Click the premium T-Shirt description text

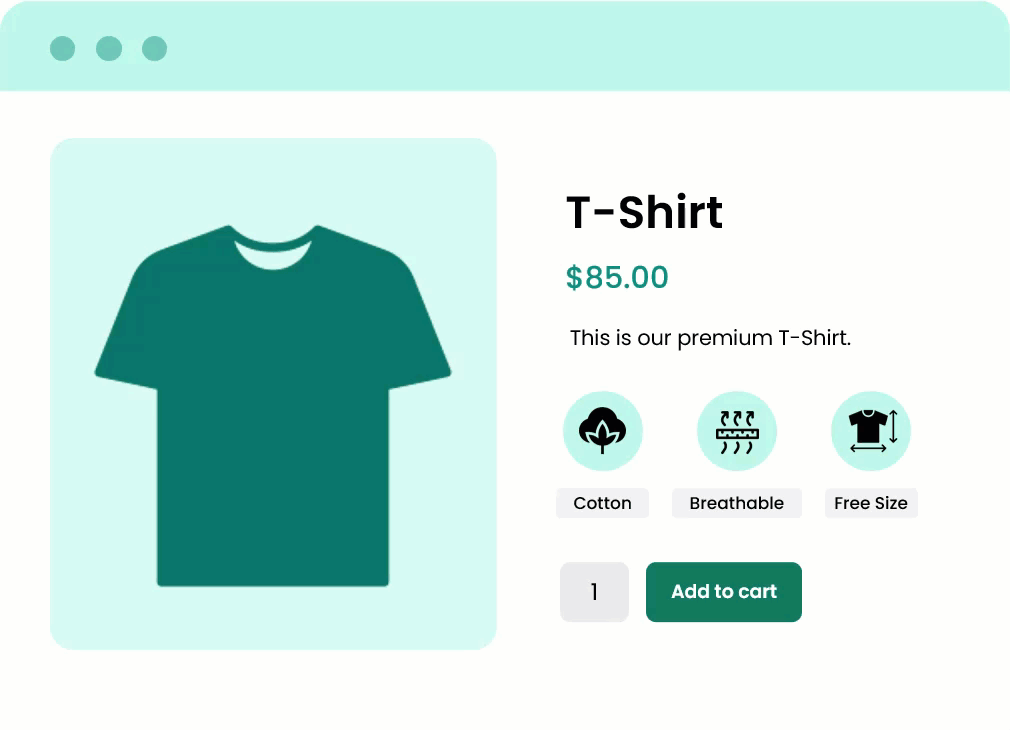click(710, 338)
